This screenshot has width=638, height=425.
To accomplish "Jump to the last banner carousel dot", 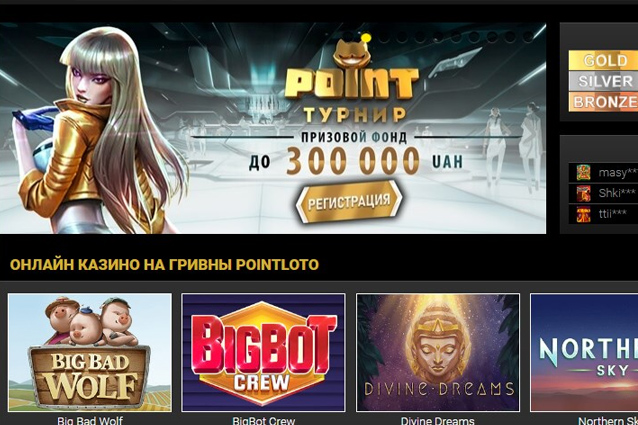I will click(528, 37).
